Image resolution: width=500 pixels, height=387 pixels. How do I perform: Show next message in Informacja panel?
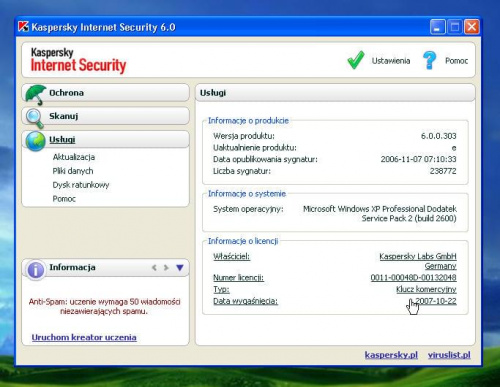(166, 267)
